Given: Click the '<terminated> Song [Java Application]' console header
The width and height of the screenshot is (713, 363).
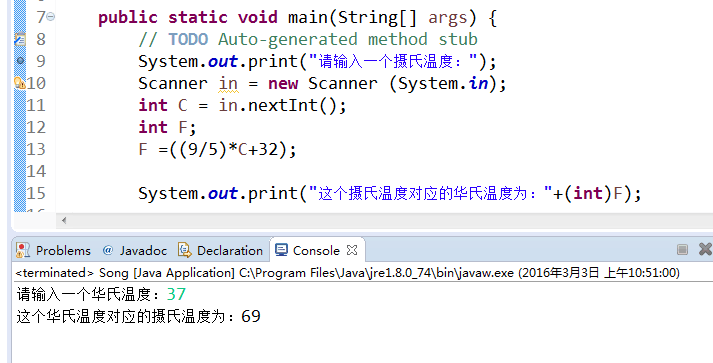Looking at the screenshot, I should (x=125, y=273).
